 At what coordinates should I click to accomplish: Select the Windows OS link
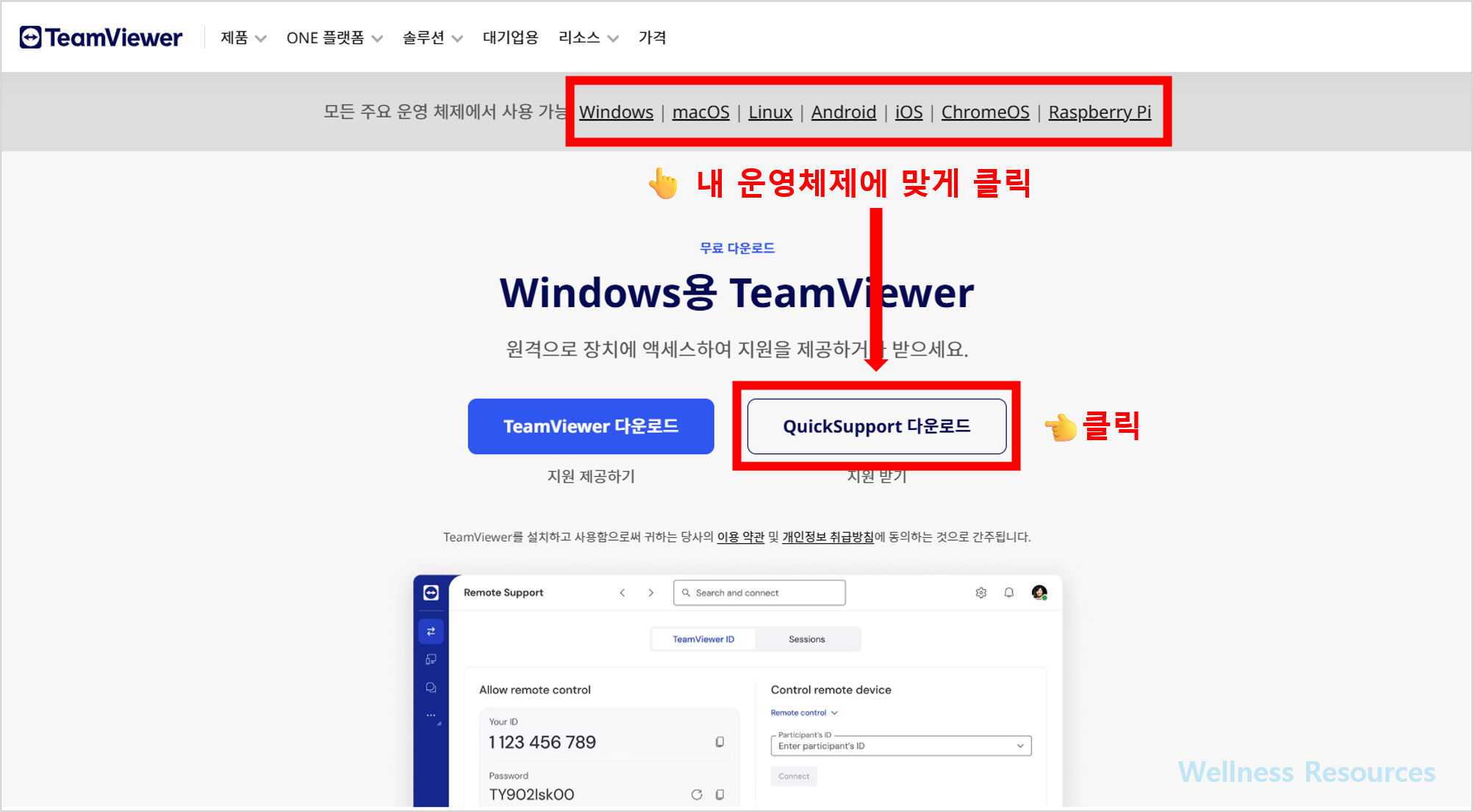click(616, 112)
